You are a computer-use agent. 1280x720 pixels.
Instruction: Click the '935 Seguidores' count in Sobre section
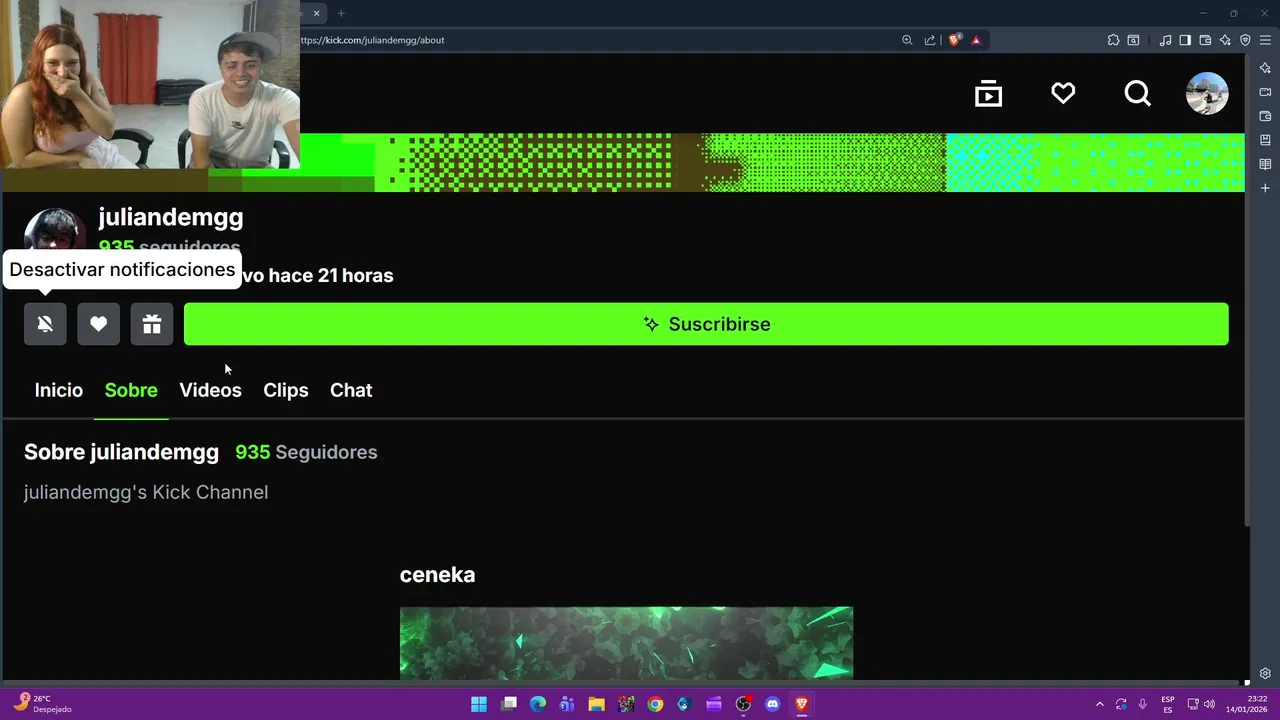coord(306,452)
